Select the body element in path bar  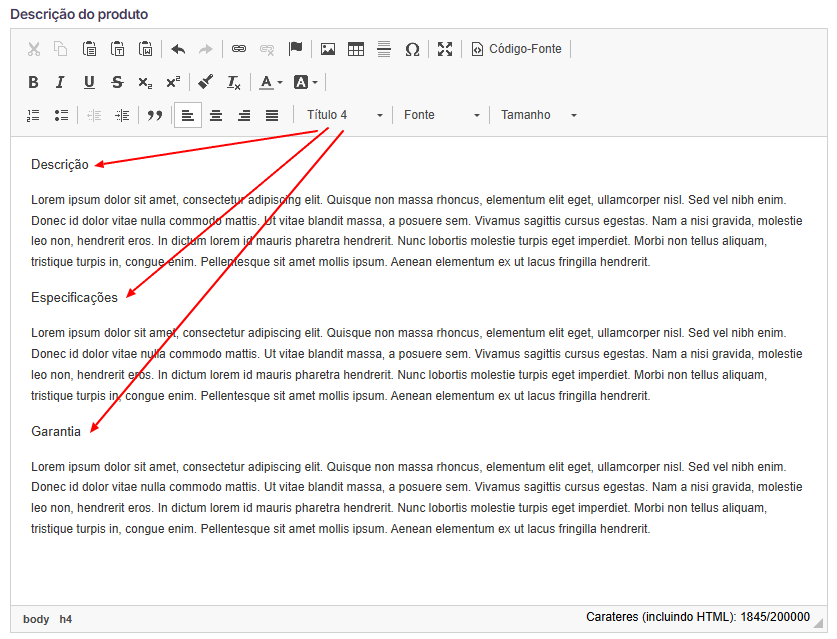tap(36, 619)
